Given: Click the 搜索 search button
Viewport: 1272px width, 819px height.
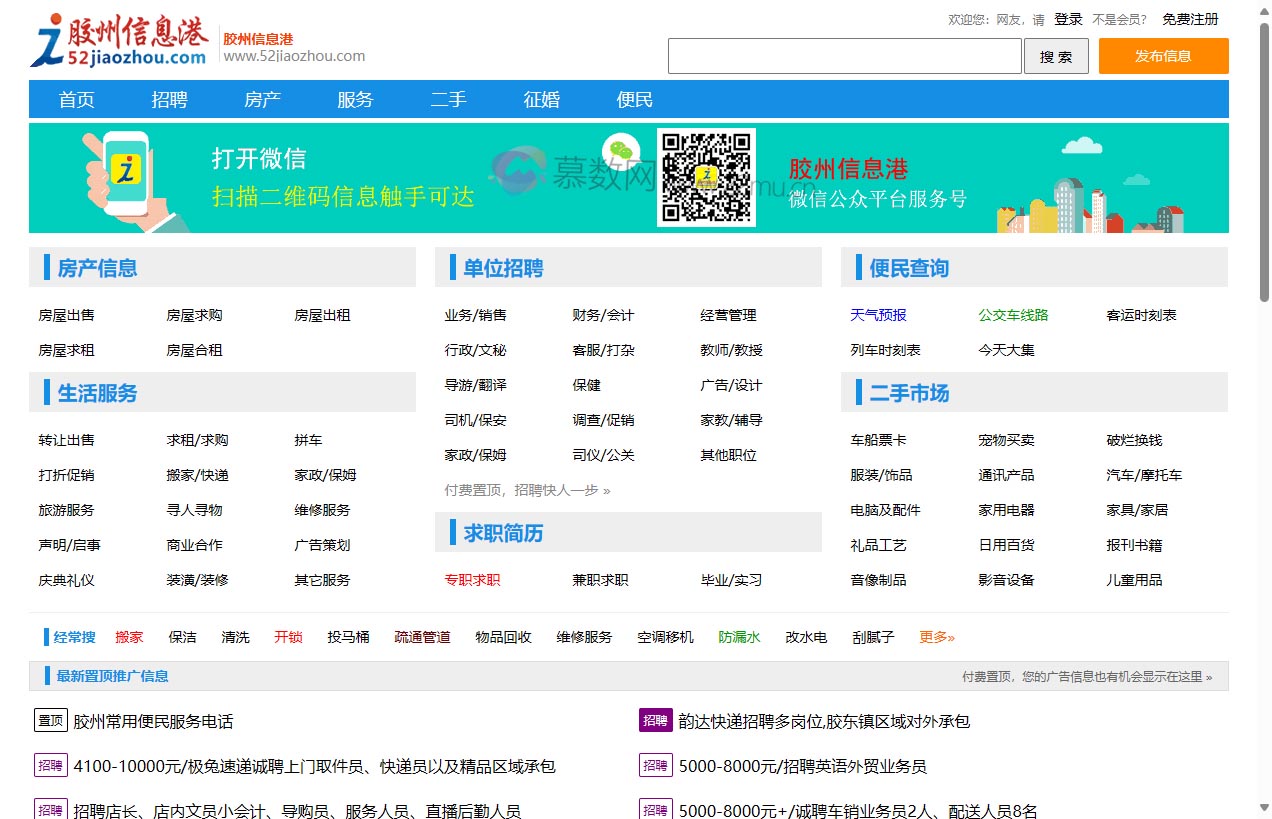Looking at the screenshot, I should pos(1056,57).
